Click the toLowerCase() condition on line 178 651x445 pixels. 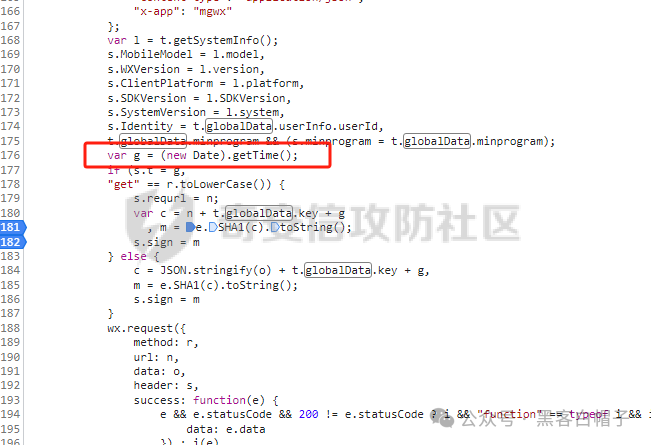click(x=219, y=184)
